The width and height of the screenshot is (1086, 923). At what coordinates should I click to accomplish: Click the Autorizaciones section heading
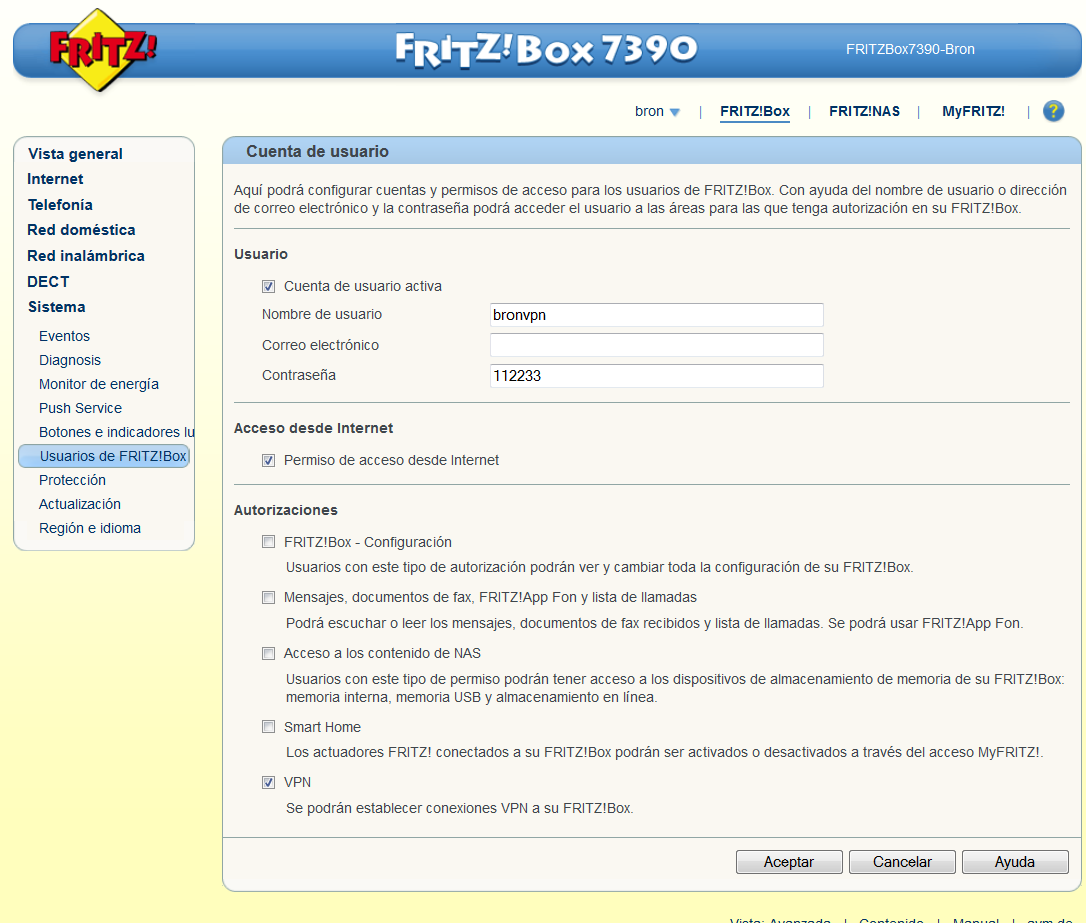285,510
